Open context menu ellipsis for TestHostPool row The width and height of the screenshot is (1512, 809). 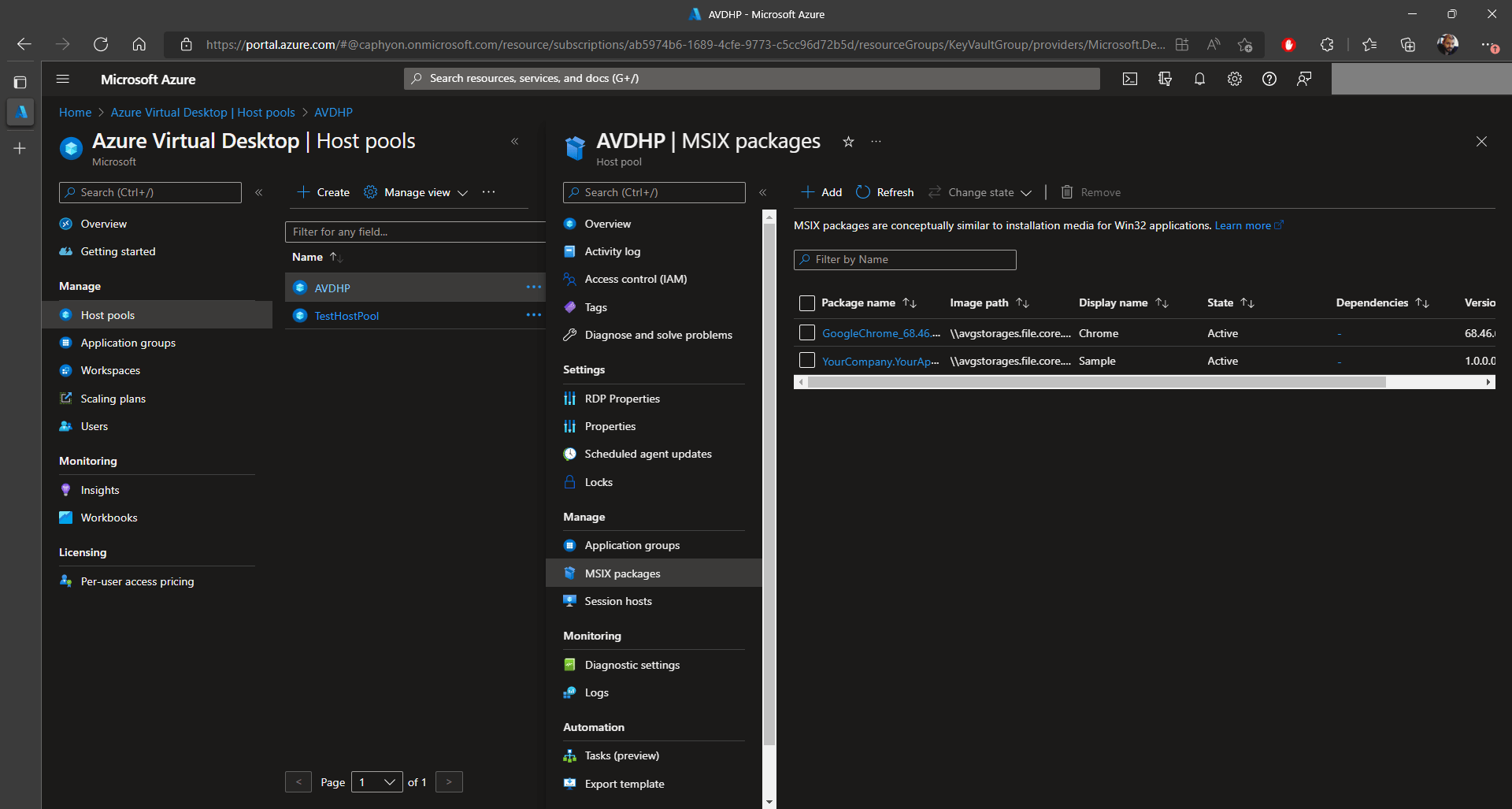coord(533,315)
